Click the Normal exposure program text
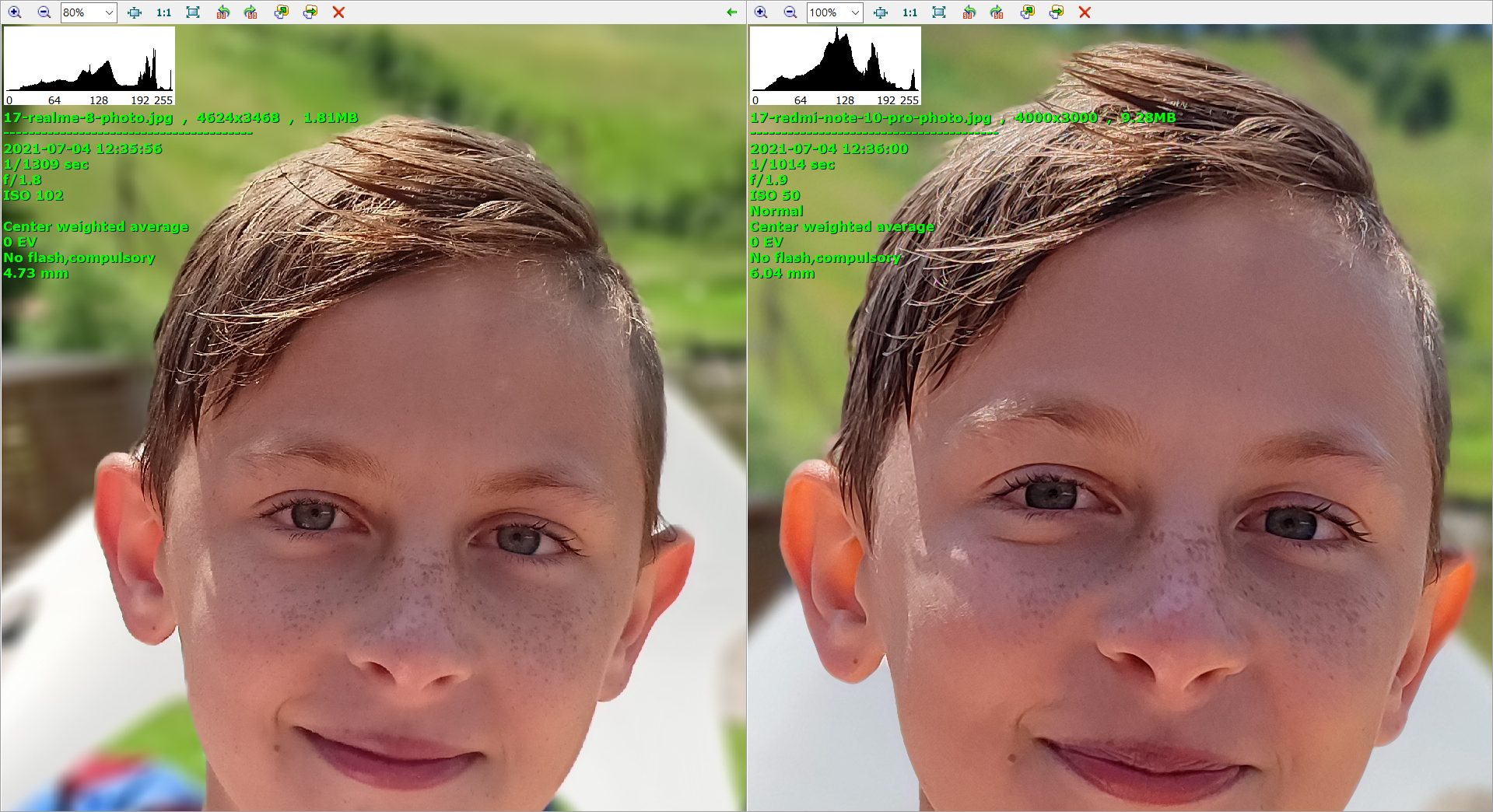 tap(776, 211)
